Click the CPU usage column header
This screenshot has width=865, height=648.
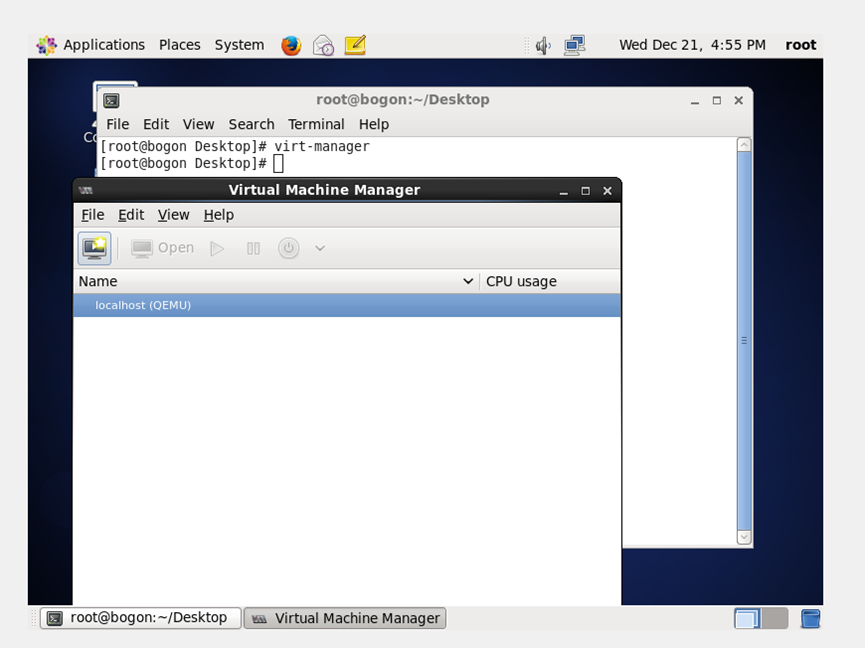tap(550, 281)
